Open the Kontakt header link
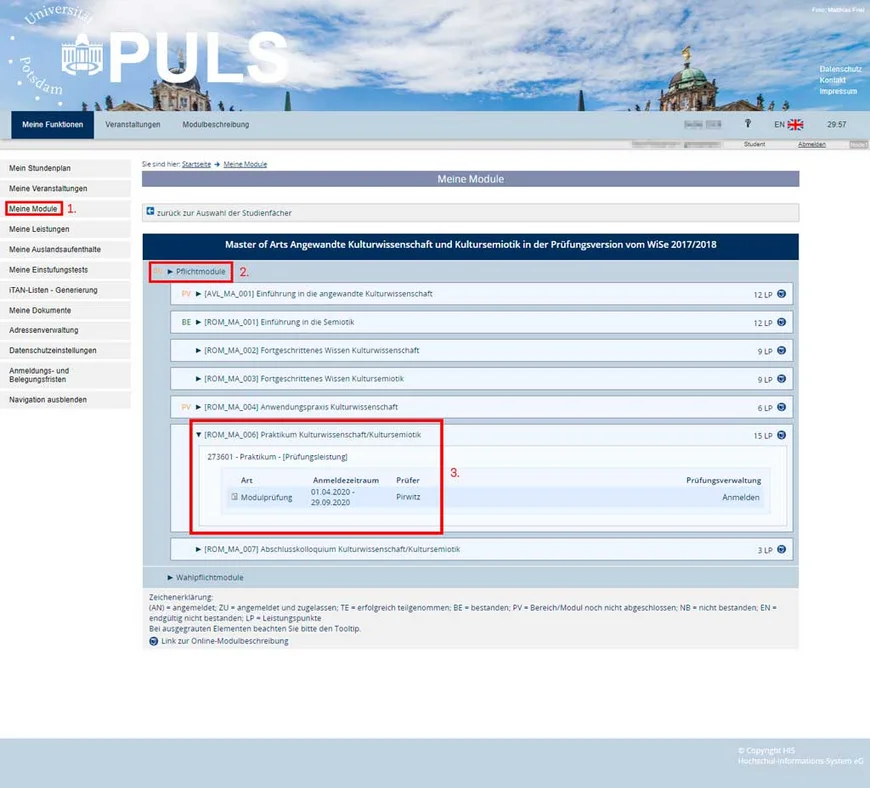Screen dimensions: 870x788 832,80
